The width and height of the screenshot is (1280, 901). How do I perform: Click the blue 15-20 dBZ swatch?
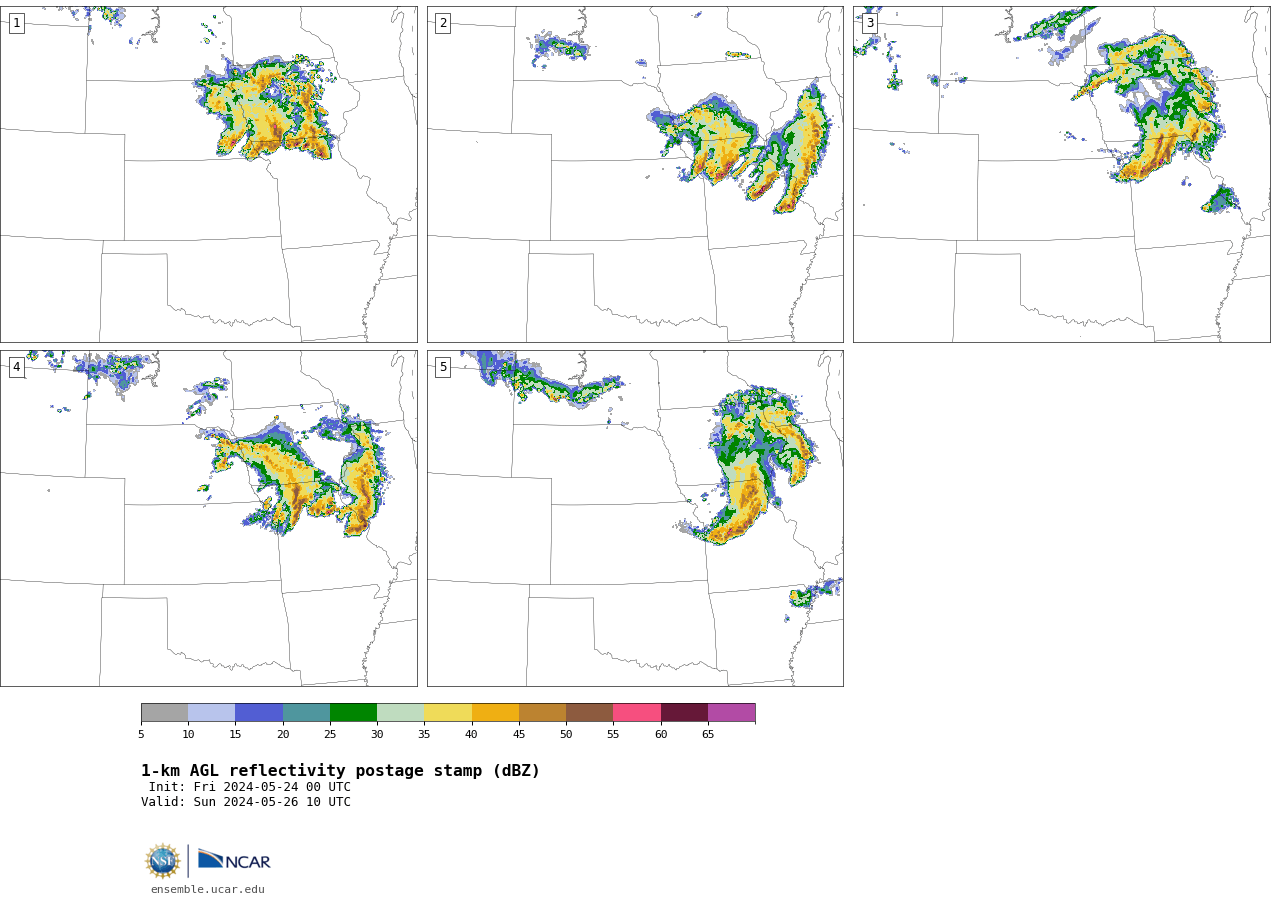(259, 713)
